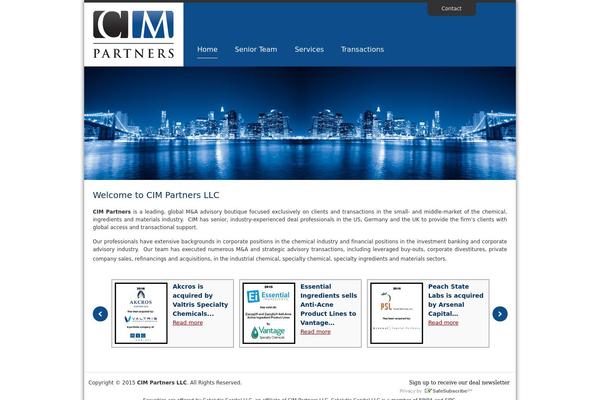
Task: Open the Contact tab at top
Action: click(x=452, y=8)
